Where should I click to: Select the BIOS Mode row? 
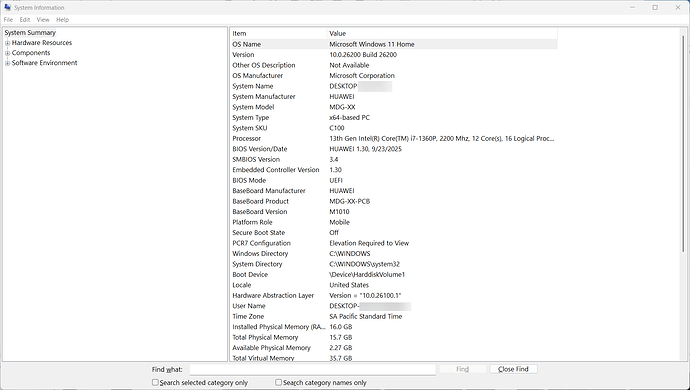tap(394, 180)
